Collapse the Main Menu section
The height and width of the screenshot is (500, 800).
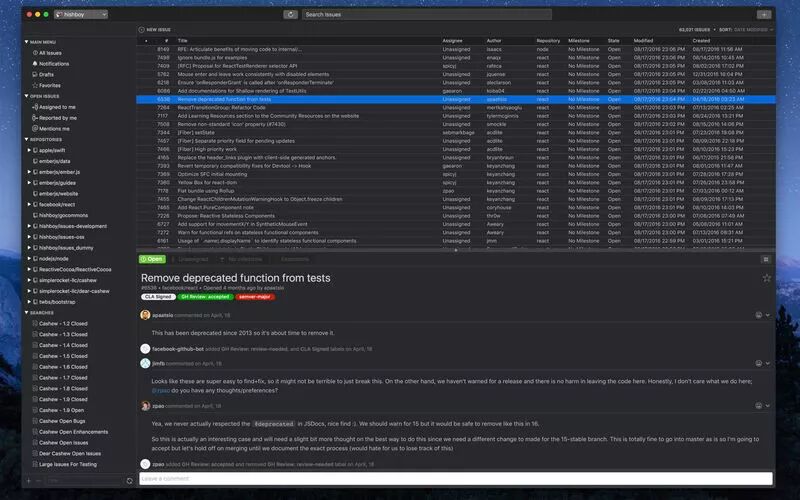[27, 42]
